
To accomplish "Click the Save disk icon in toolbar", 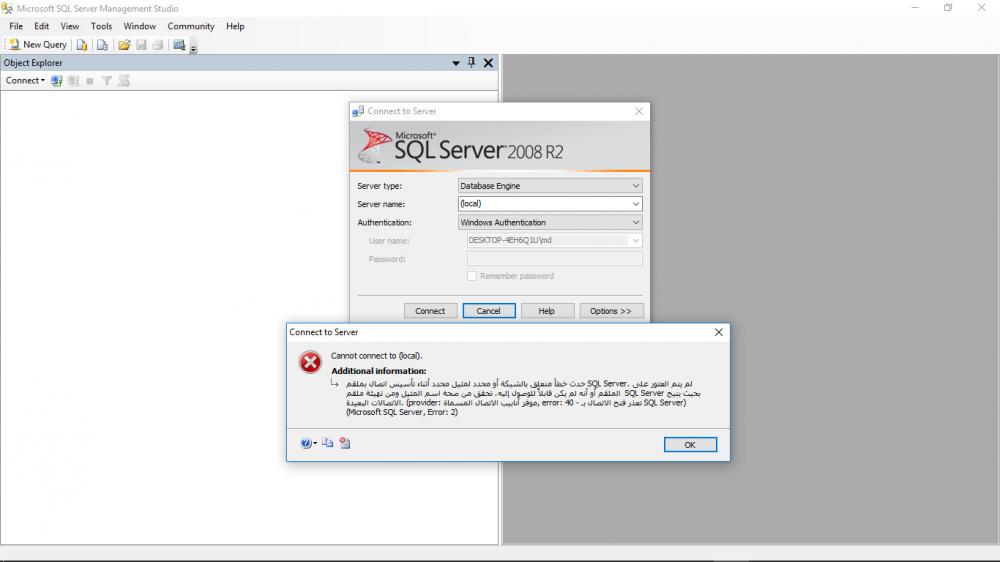I will coord(141,45).
